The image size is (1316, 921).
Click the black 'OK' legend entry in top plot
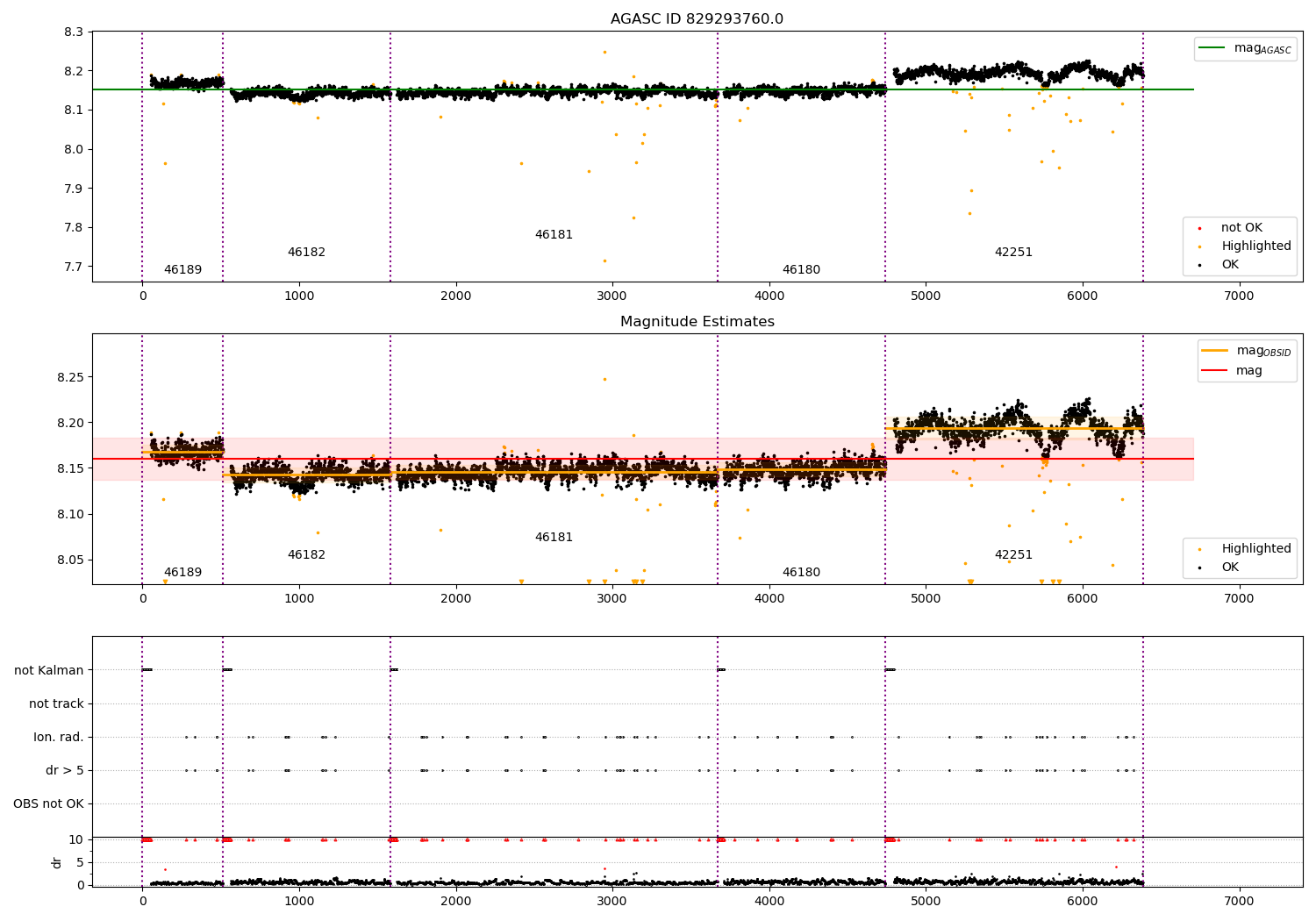point(1230,265)
